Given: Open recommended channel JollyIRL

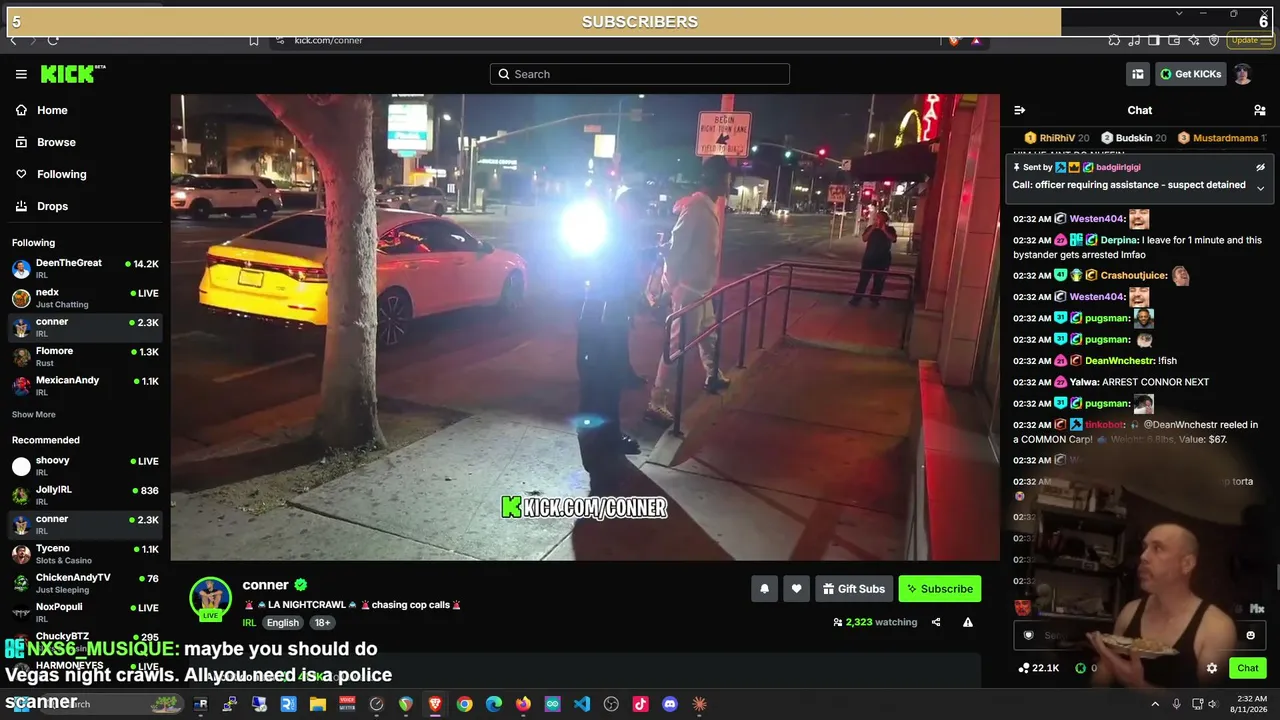Looking at the screenshot, I should [x=85, y=495].
